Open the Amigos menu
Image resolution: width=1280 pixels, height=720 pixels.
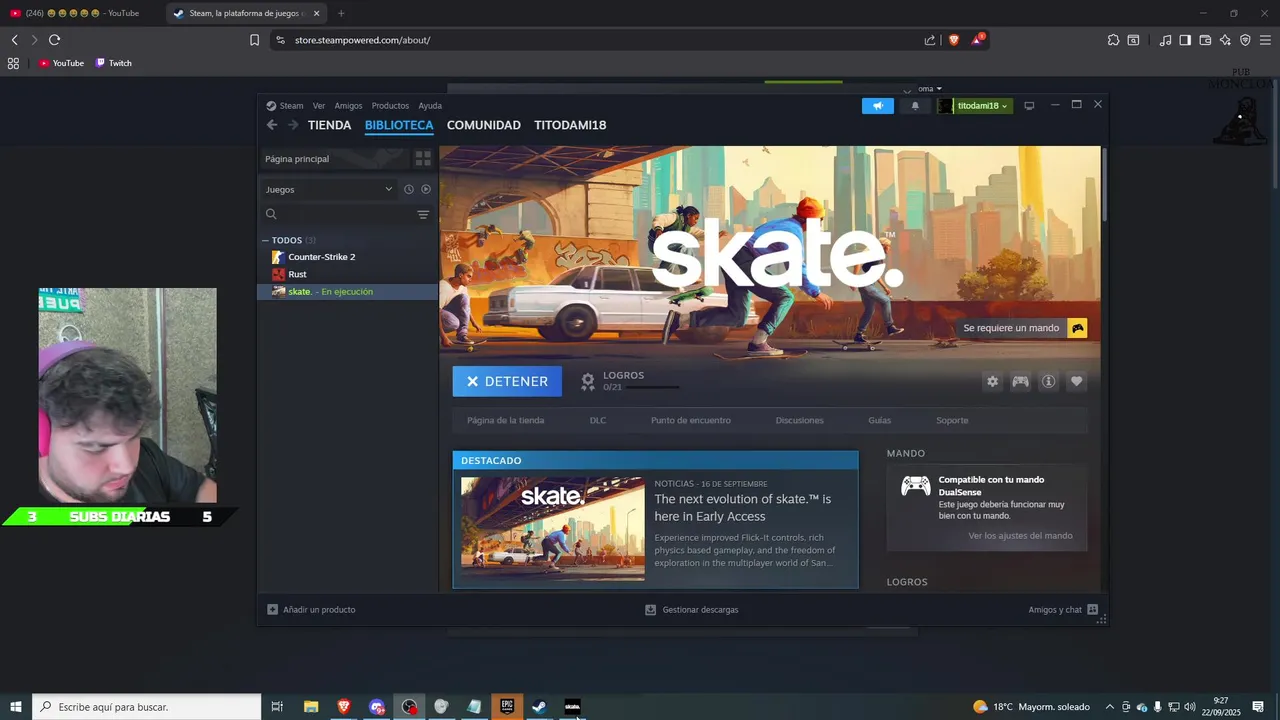click(348, 106)
